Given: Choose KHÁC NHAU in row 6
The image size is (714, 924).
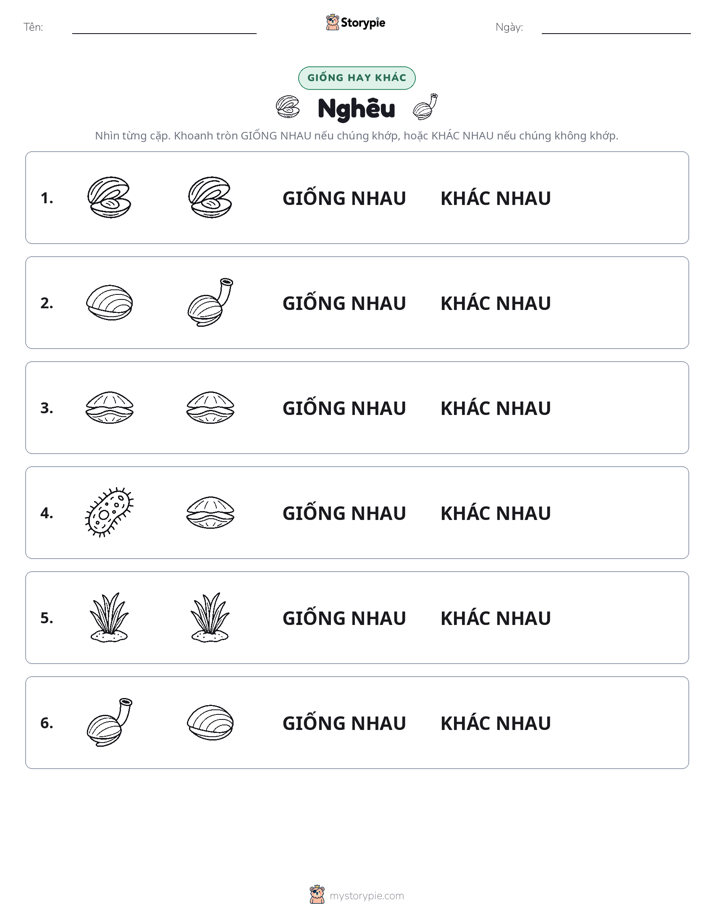Looking at the screenshot, I should [x=495, y=722].
